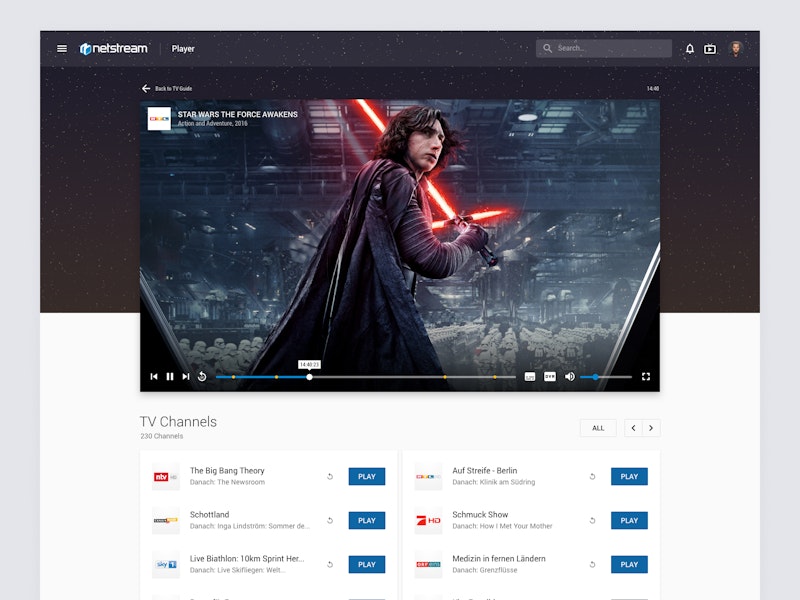Viewport: 800px width, 600px height.
Task: Click the search magnifier icon
Action: coord(547,48)
